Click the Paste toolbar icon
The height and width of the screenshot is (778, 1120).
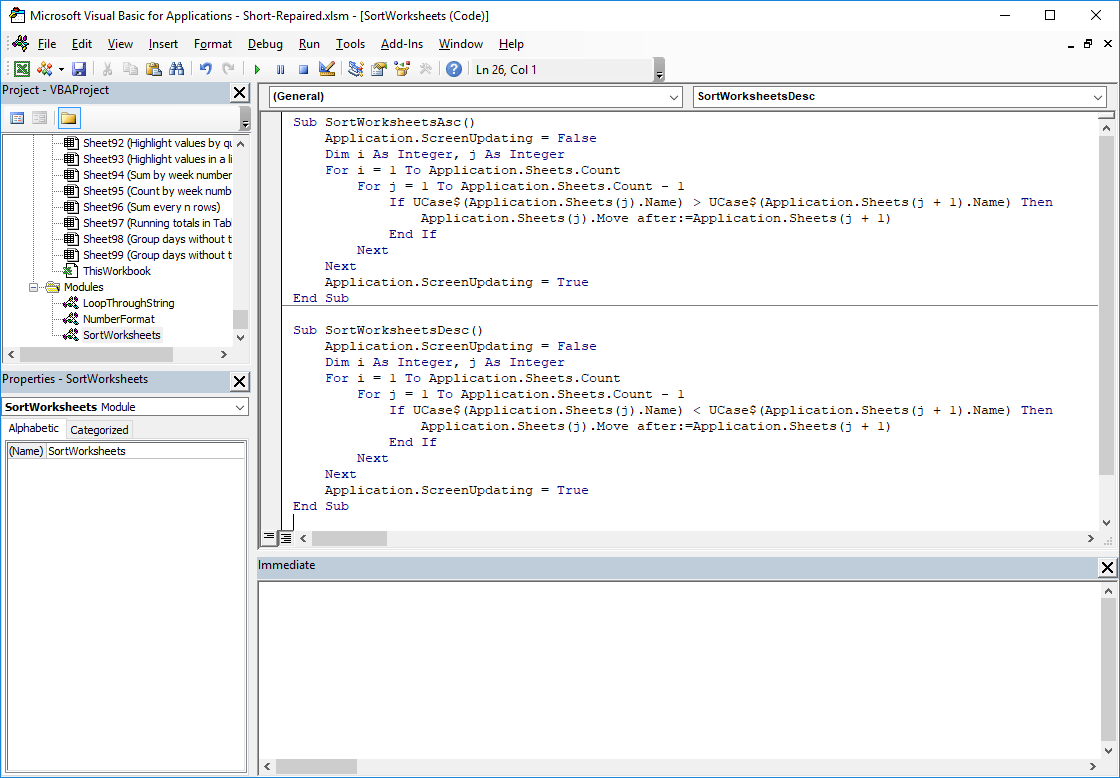[x=154, y=69]
